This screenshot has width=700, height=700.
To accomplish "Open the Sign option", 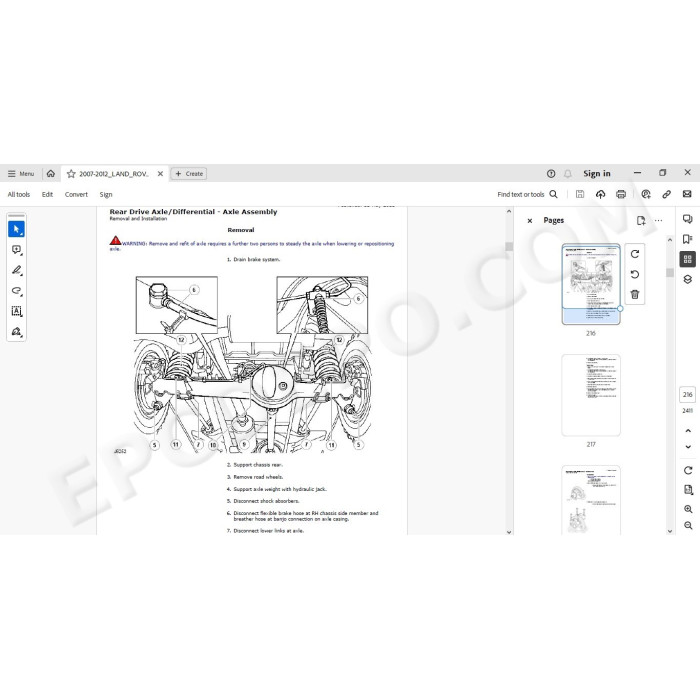I will point(106,195).
